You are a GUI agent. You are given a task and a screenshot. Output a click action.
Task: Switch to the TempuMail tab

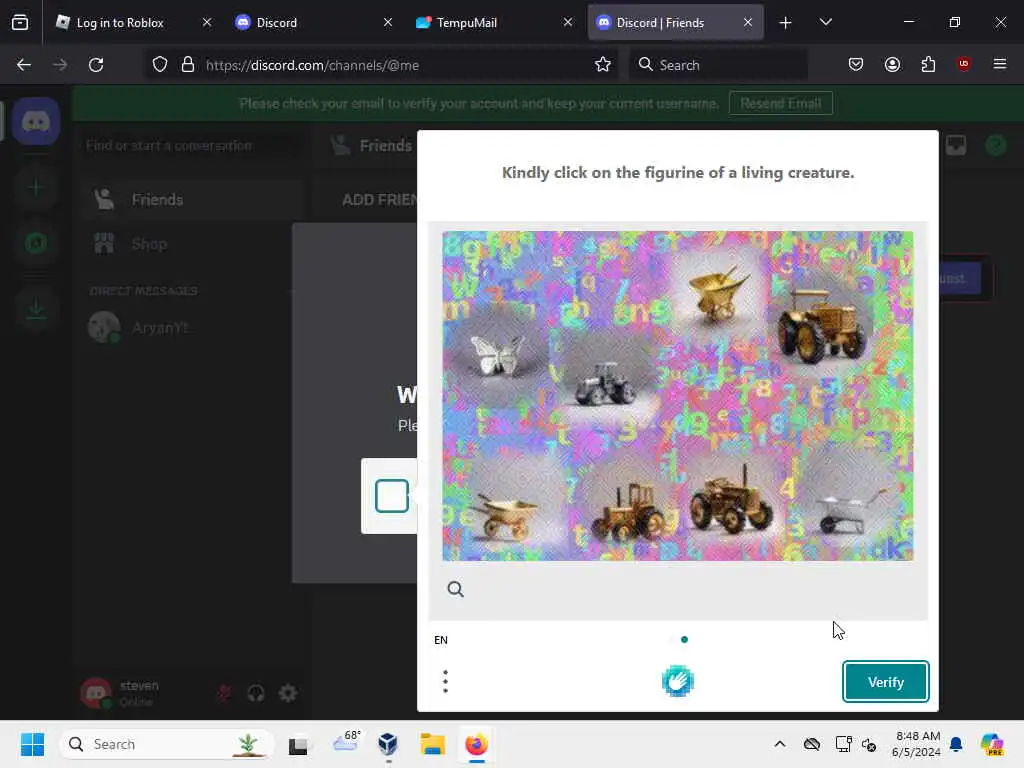(x=466, y=23)
